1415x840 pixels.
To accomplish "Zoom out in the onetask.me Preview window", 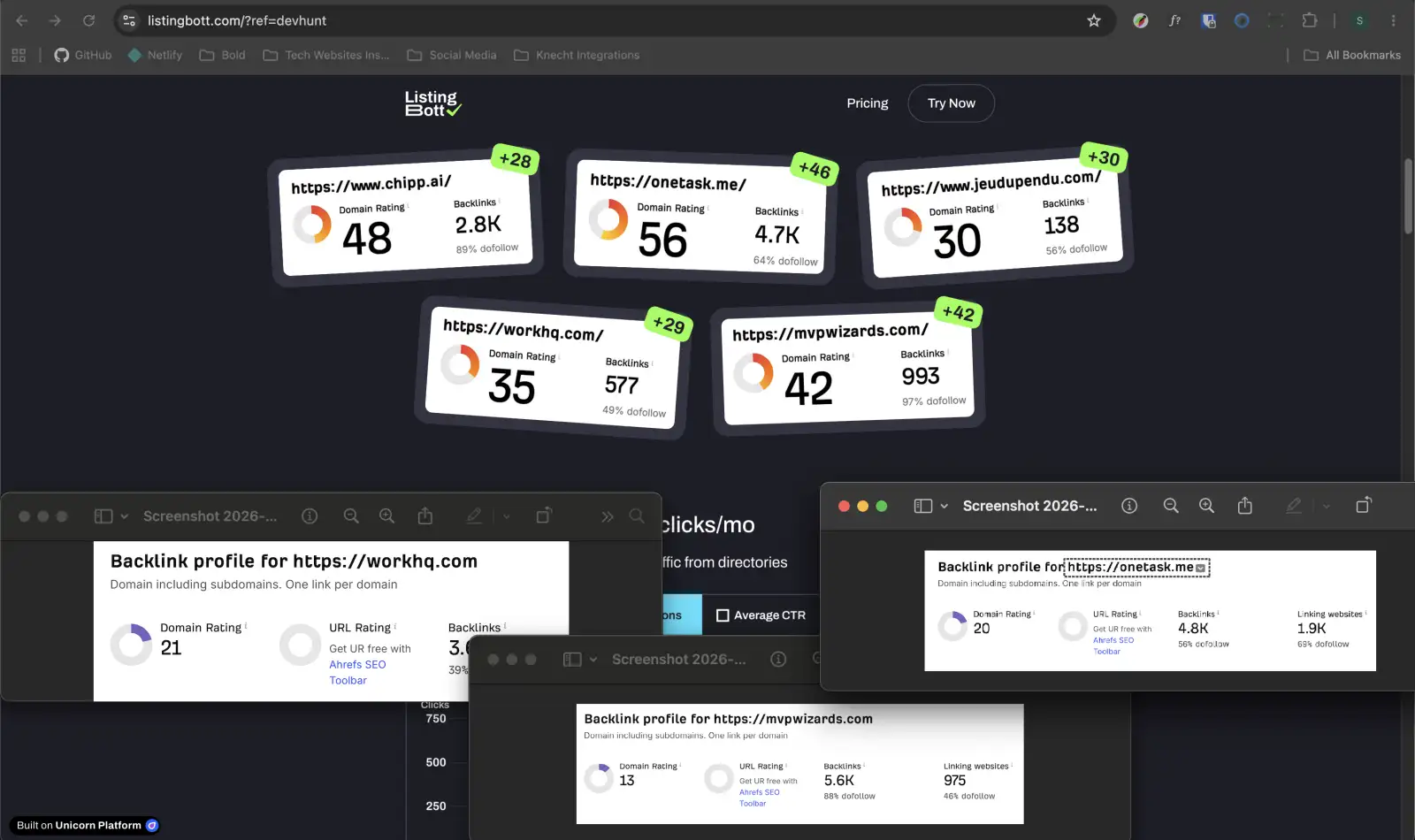I will pos(1171,506).
